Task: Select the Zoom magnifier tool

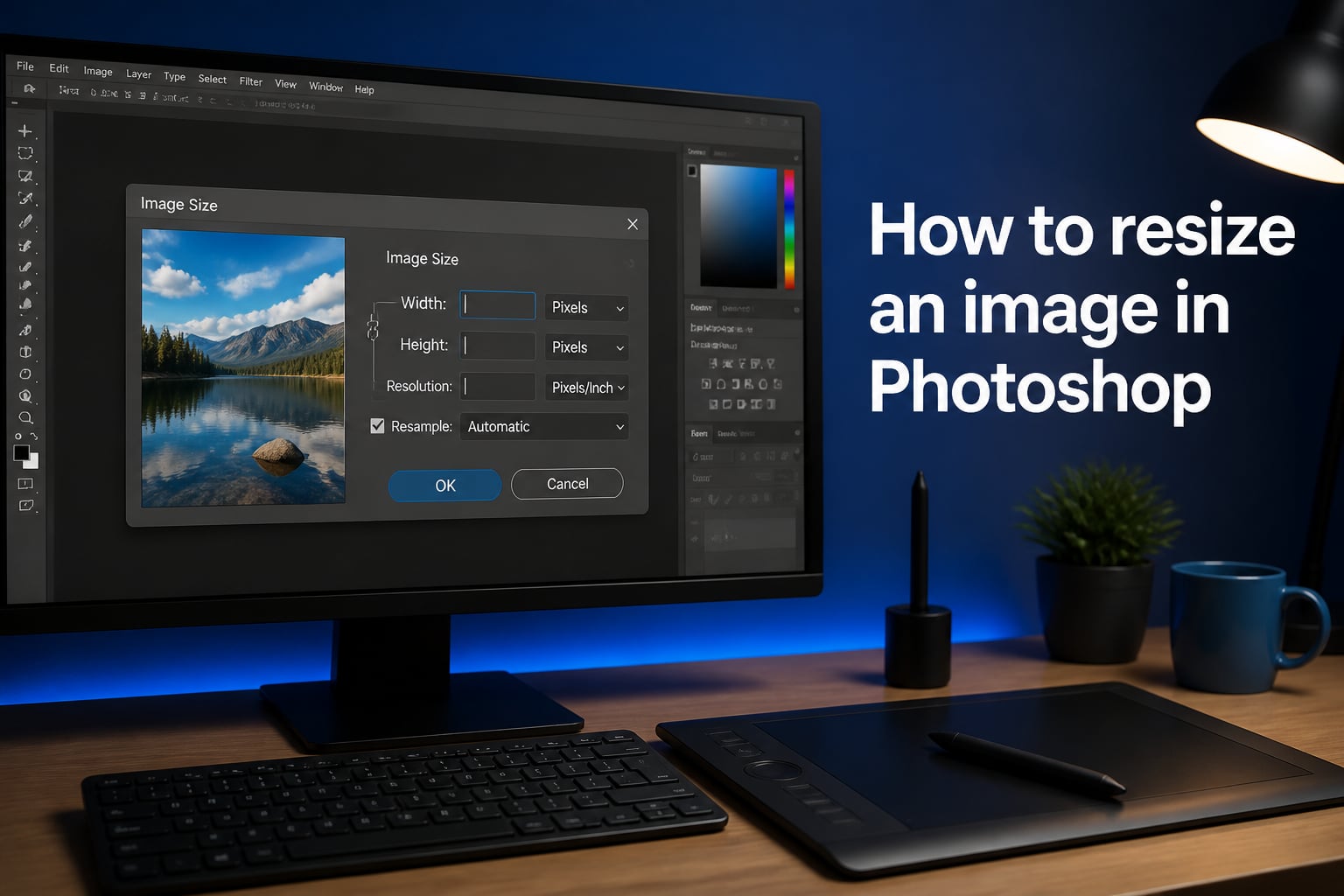Action: (25, 418)
